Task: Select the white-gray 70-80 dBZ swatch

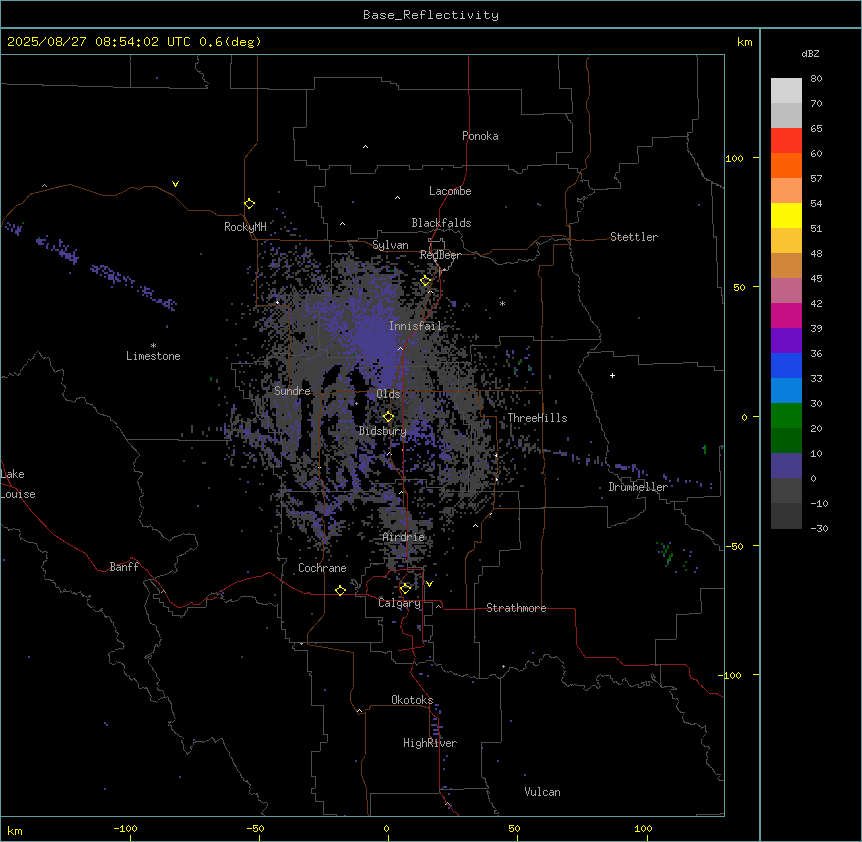Action: [x=786, y=91]
